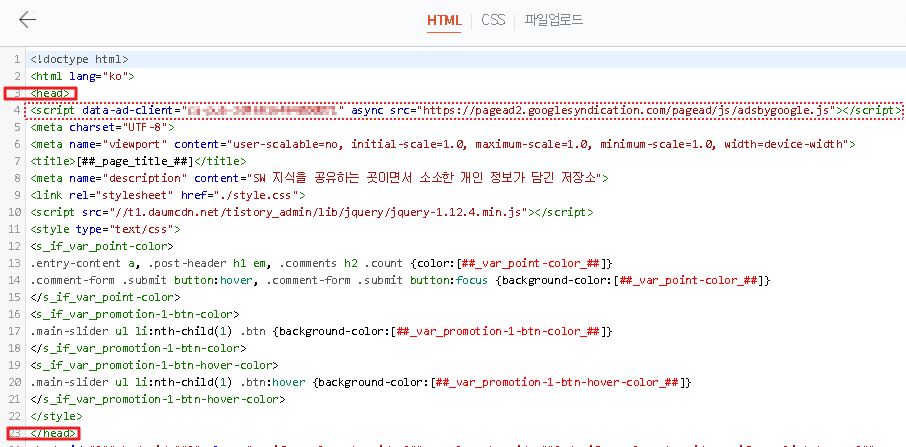Click the opening <s_if_var_point-color> line
This screenshot has height=447, width=906.
pos(102,246)
